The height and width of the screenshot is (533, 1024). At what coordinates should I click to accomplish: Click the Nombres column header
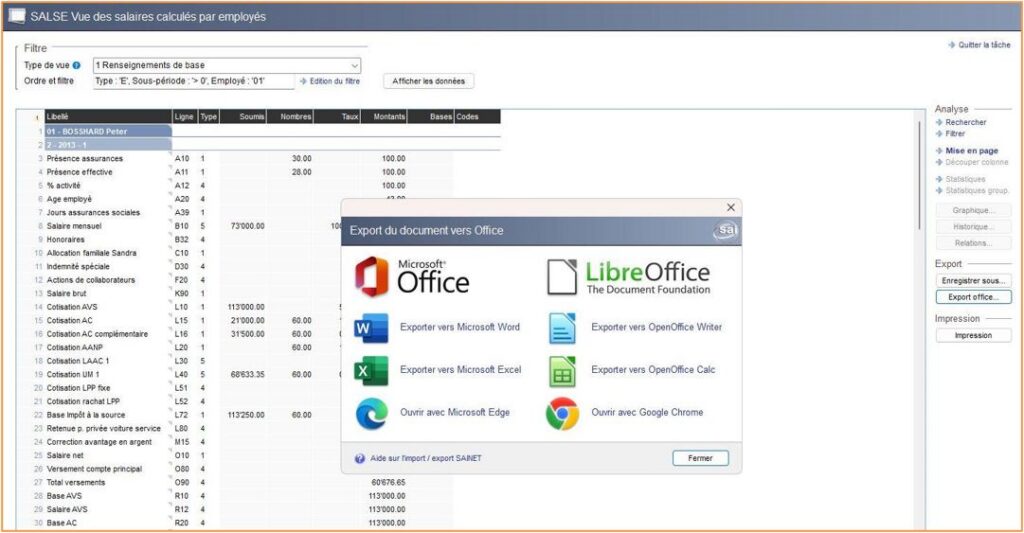(x=291, y=117)
